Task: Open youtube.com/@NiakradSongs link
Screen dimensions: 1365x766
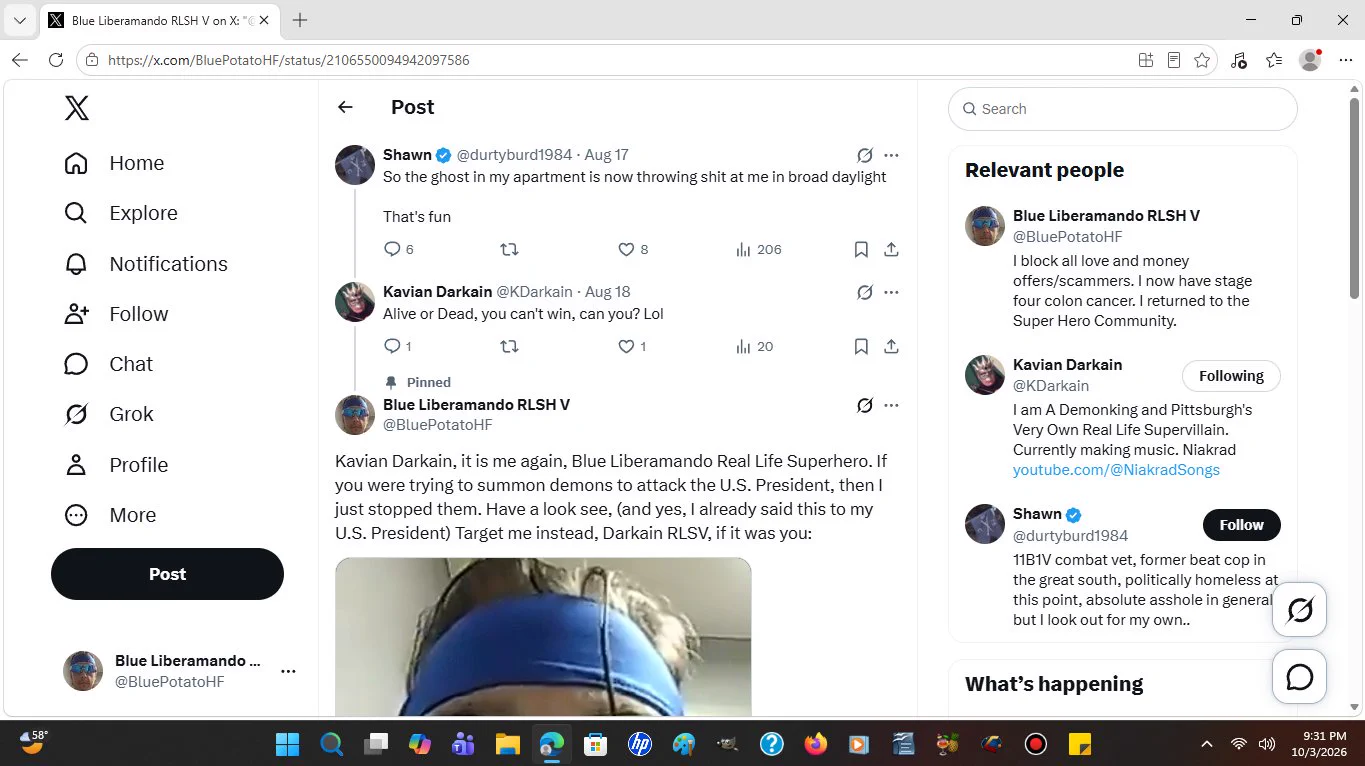Action: click(1116, 469)
